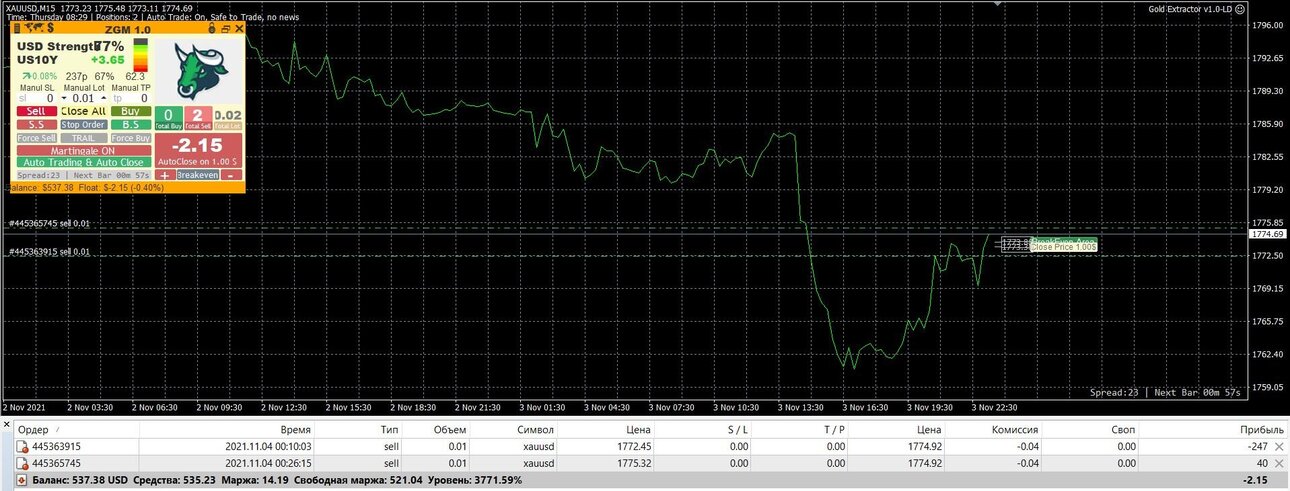Viewport: 1290px width, 491px height.
Task: Click the Force Buy button
Action: tap(131, 138)
